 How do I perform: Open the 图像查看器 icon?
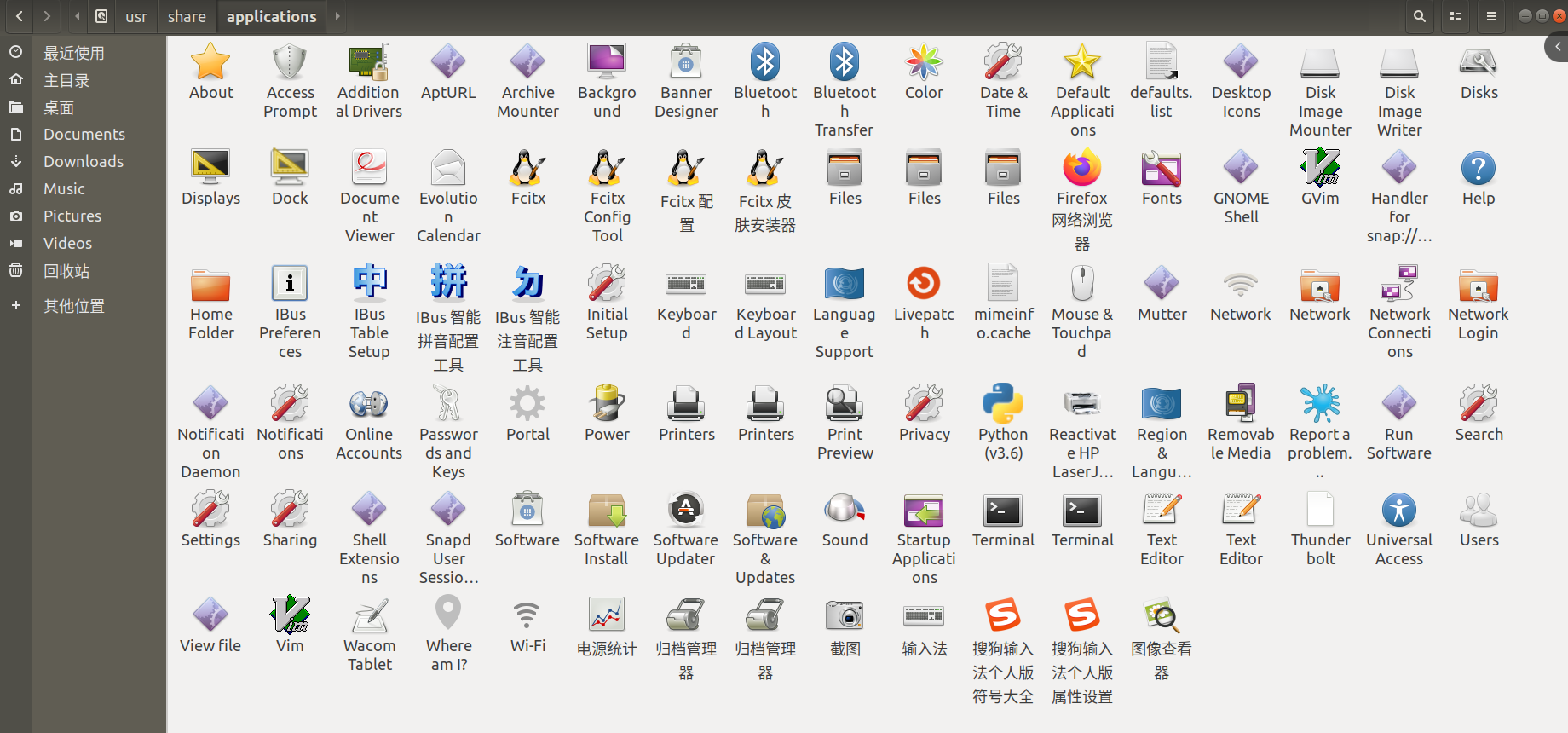[1162, 615]
